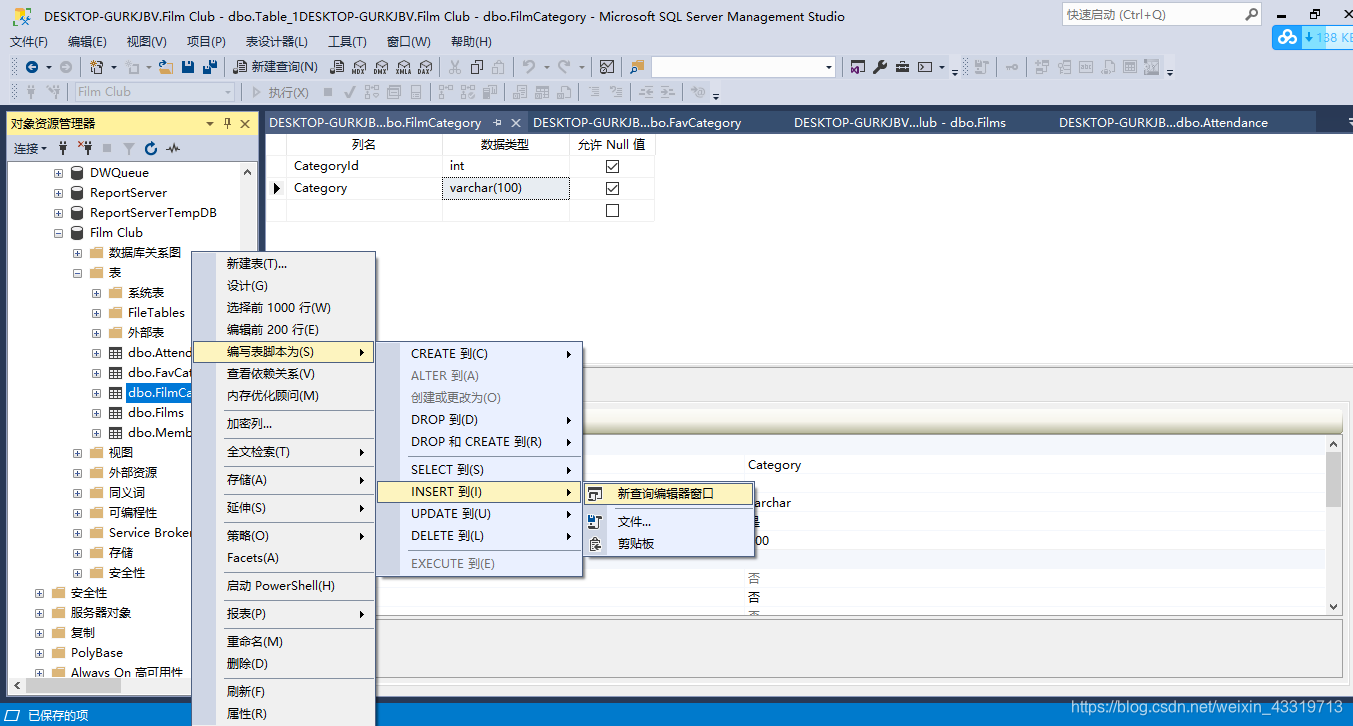Click the cloud download widget icon

1287,38
